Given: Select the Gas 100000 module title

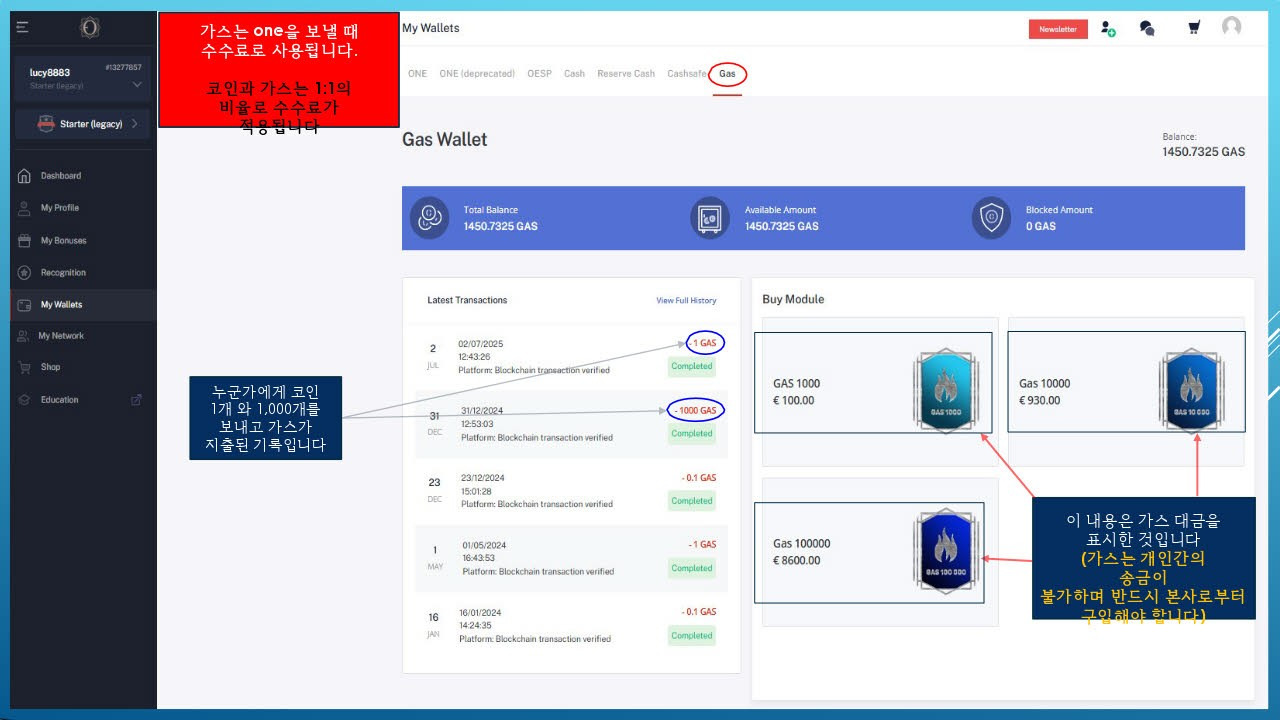Looking at the screenshot, I should 802,544.
